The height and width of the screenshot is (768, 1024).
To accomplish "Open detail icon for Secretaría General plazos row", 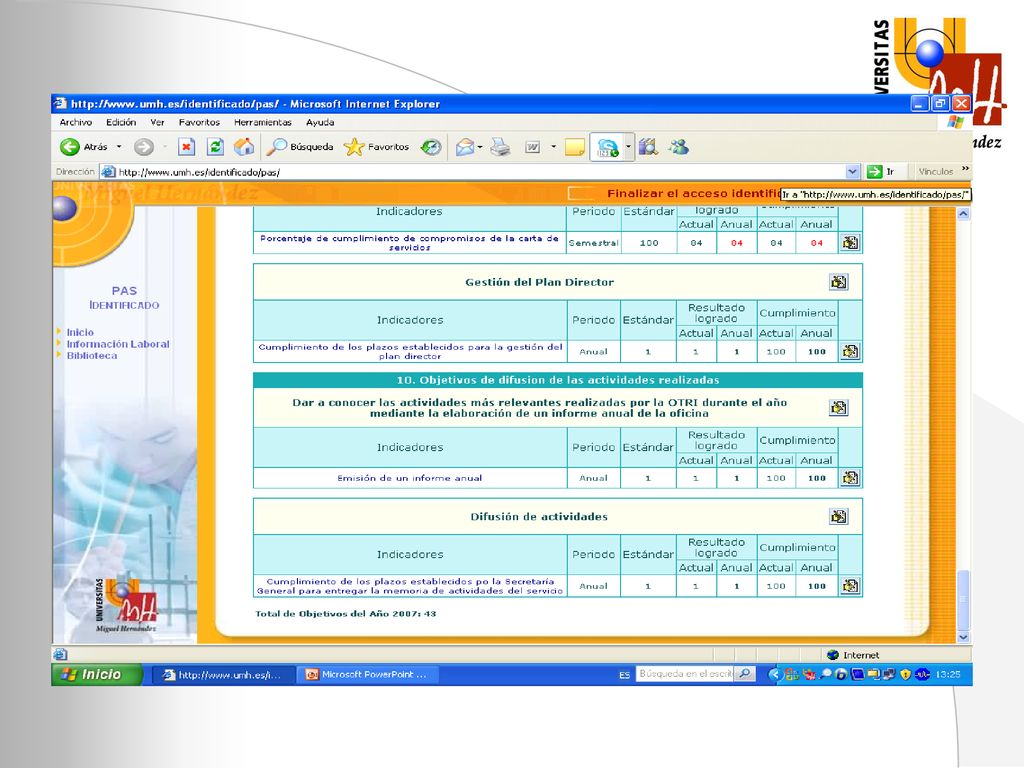I will 850,586.
